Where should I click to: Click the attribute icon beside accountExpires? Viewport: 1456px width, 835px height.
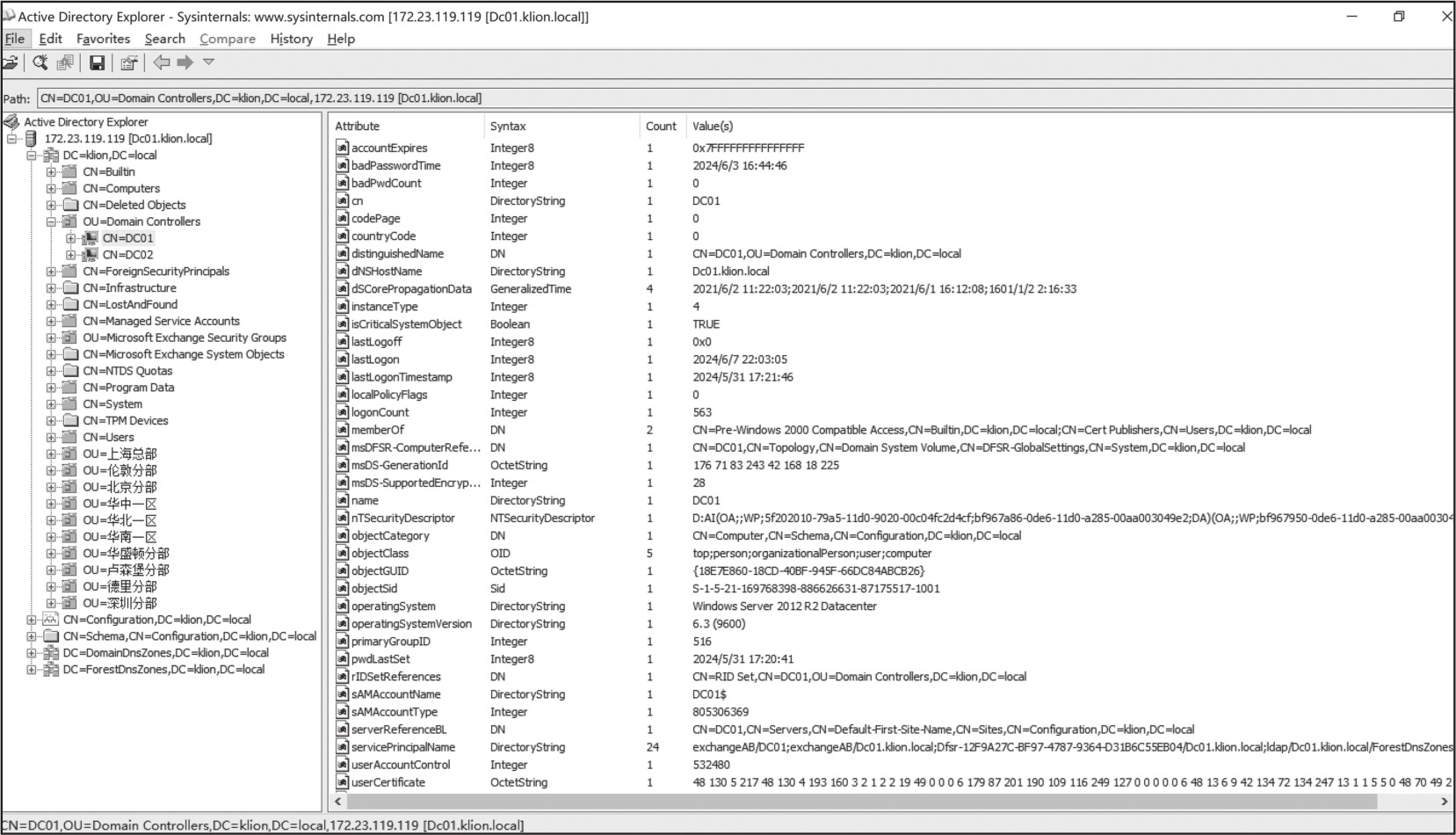pos(343,148)
